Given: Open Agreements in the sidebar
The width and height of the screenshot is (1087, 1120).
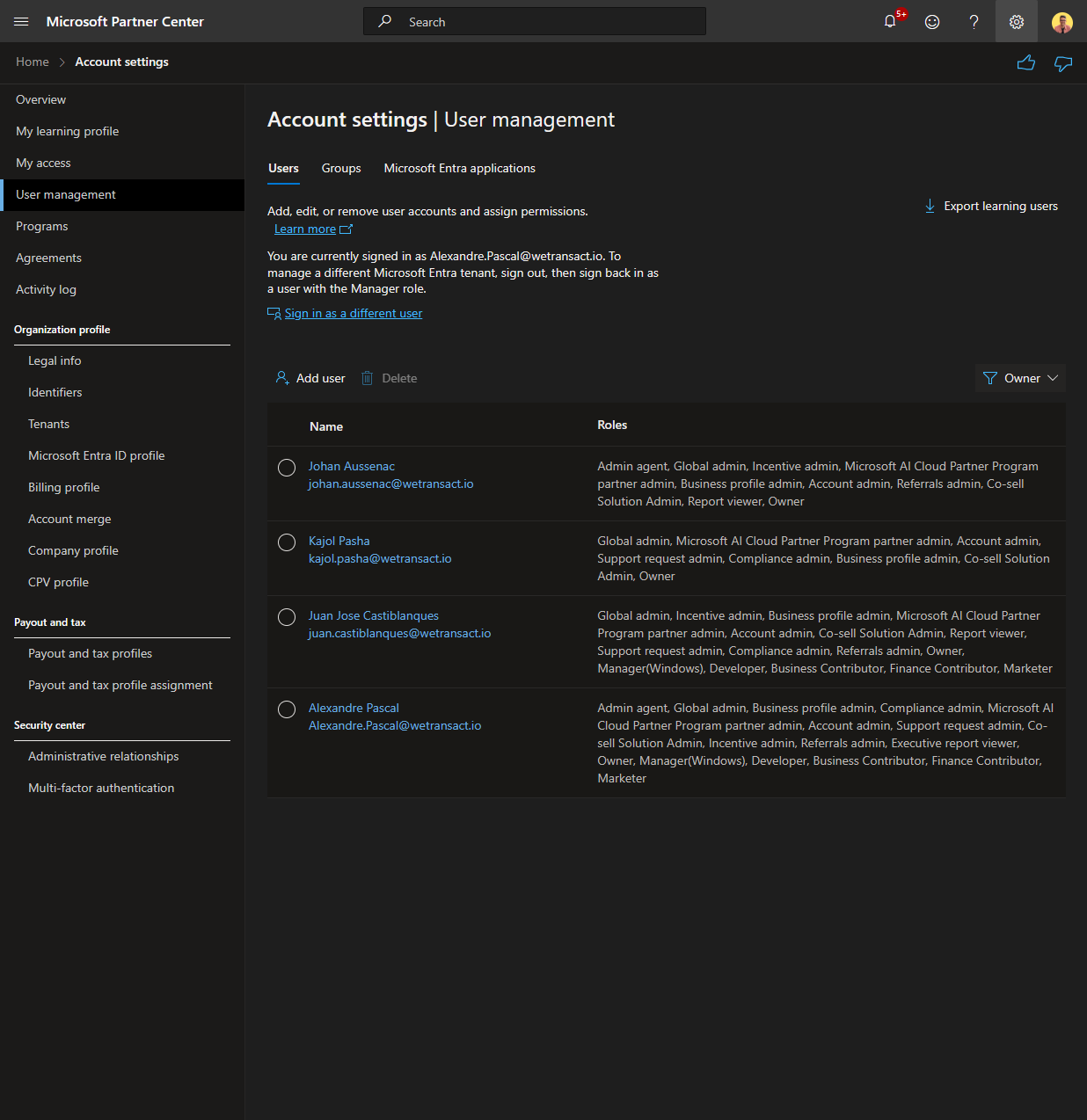Looking at the screenshot, I should pyautogui.click(x=122, y=258).
